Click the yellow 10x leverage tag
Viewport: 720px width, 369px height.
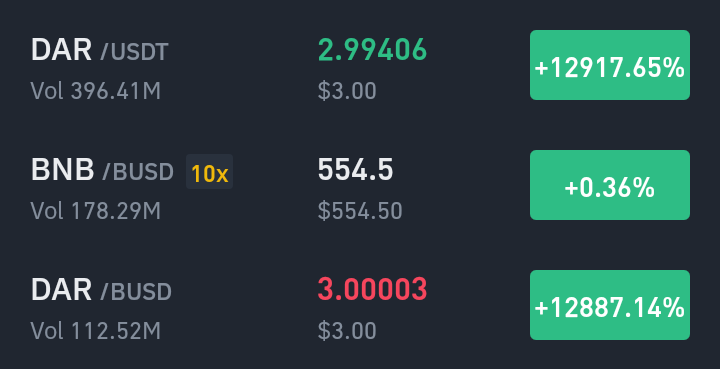pyautogui.click(x=209, y=172)
